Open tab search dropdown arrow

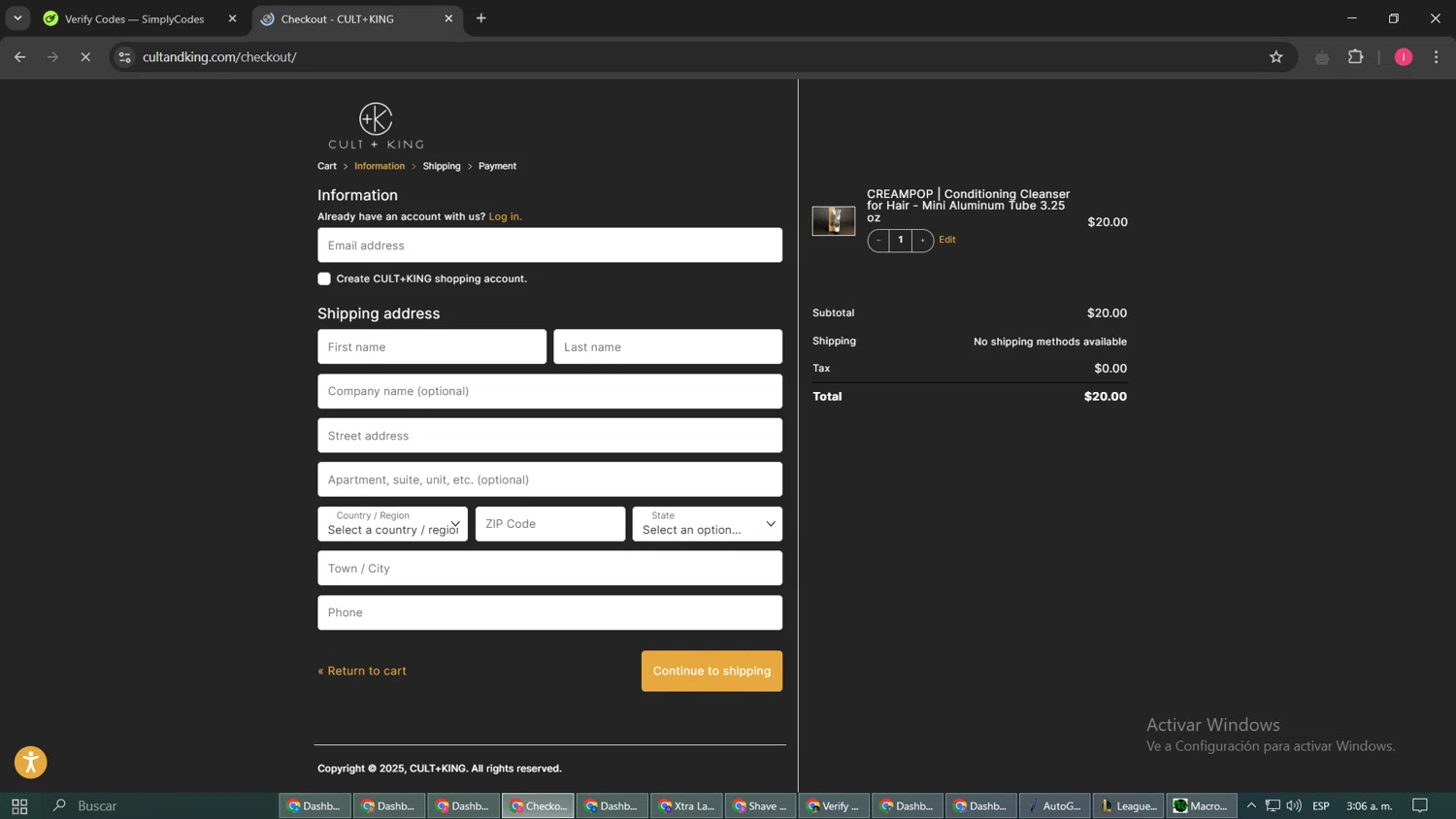click(17, 18)
